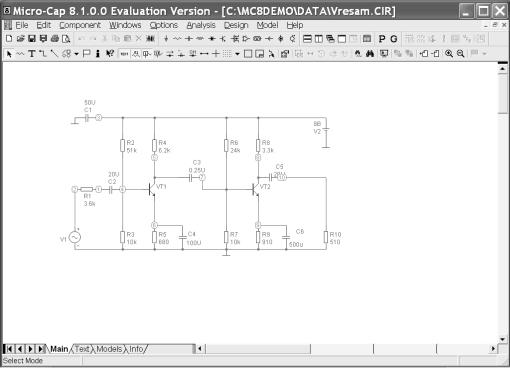510x368 pixels.
Task: Click the Zoom In magnifier
Action: point(449,54)
